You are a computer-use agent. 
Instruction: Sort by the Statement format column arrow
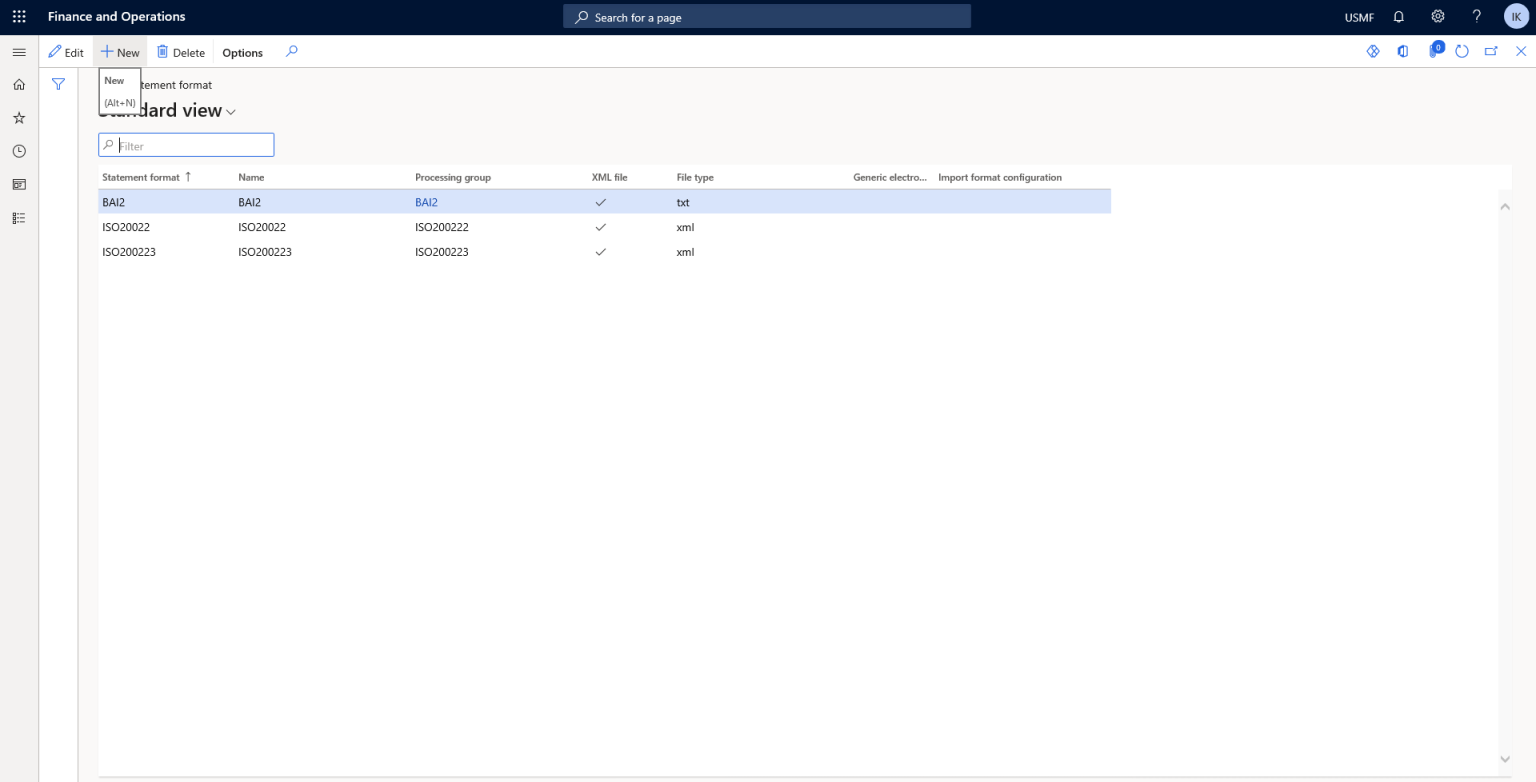tap(187, 177)
